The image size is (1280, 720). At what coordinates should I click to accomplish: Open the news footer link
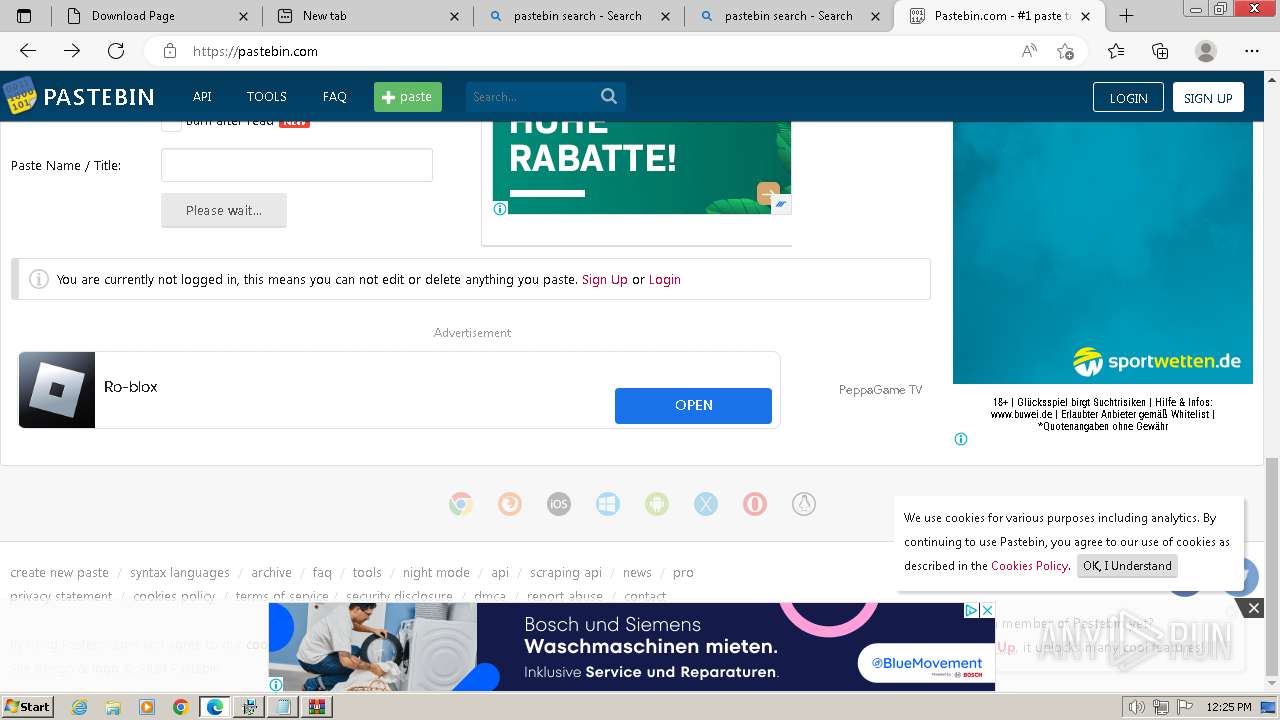pos(637,573)
